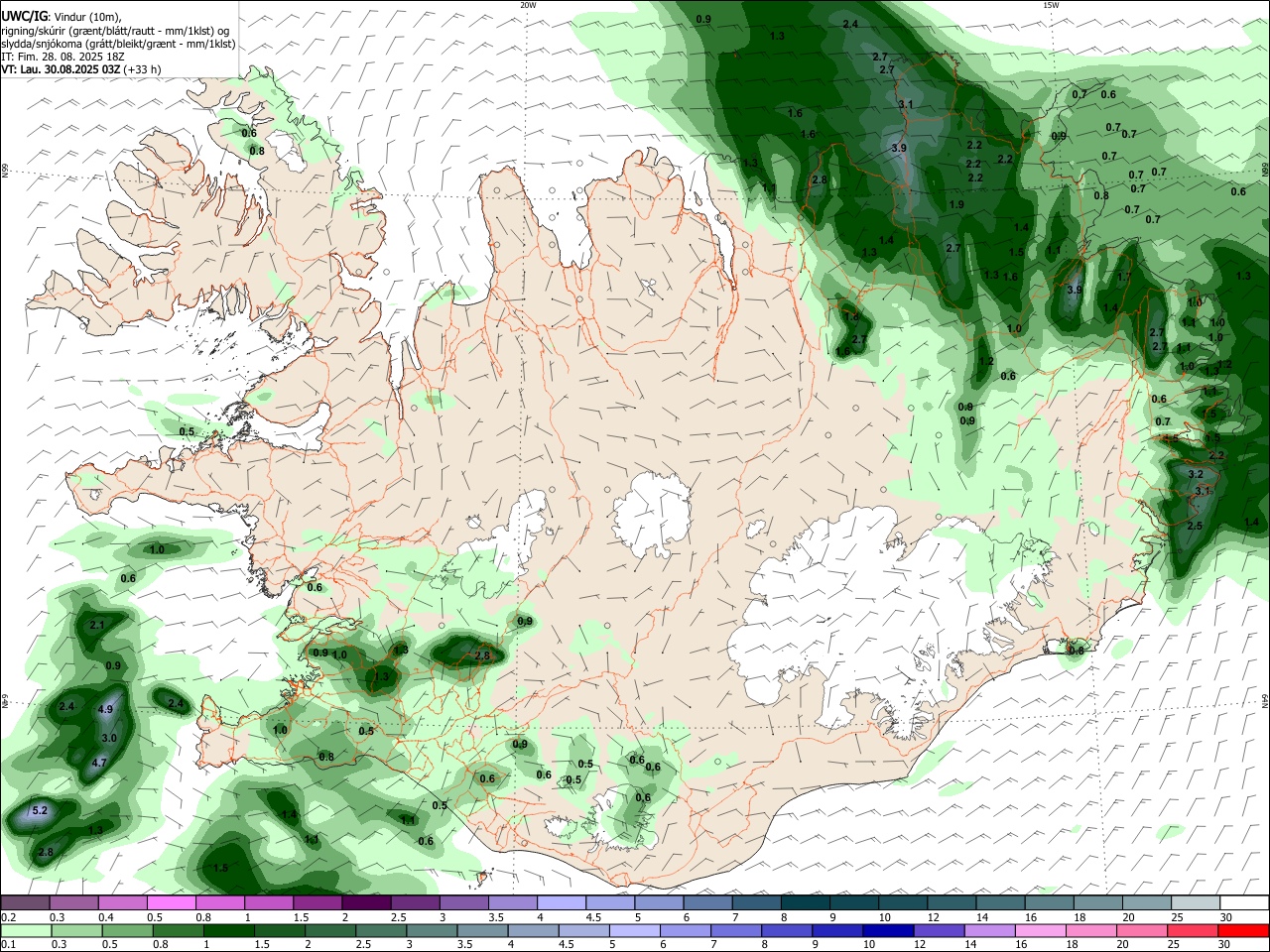
Task: Pick the darkest green swatch between 1 and 1.5 in the bottom row
Action: coord(228,930)
